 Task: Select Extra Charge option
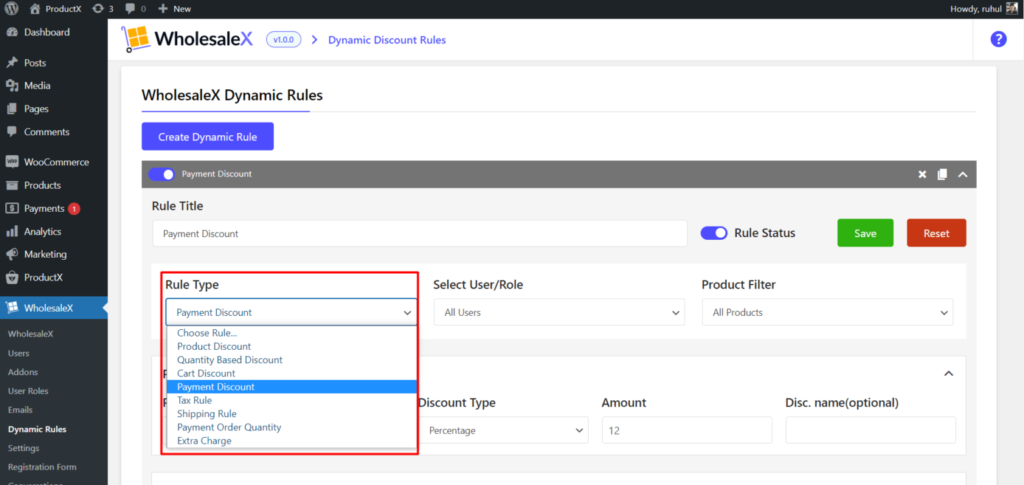(x=292, y=441)
